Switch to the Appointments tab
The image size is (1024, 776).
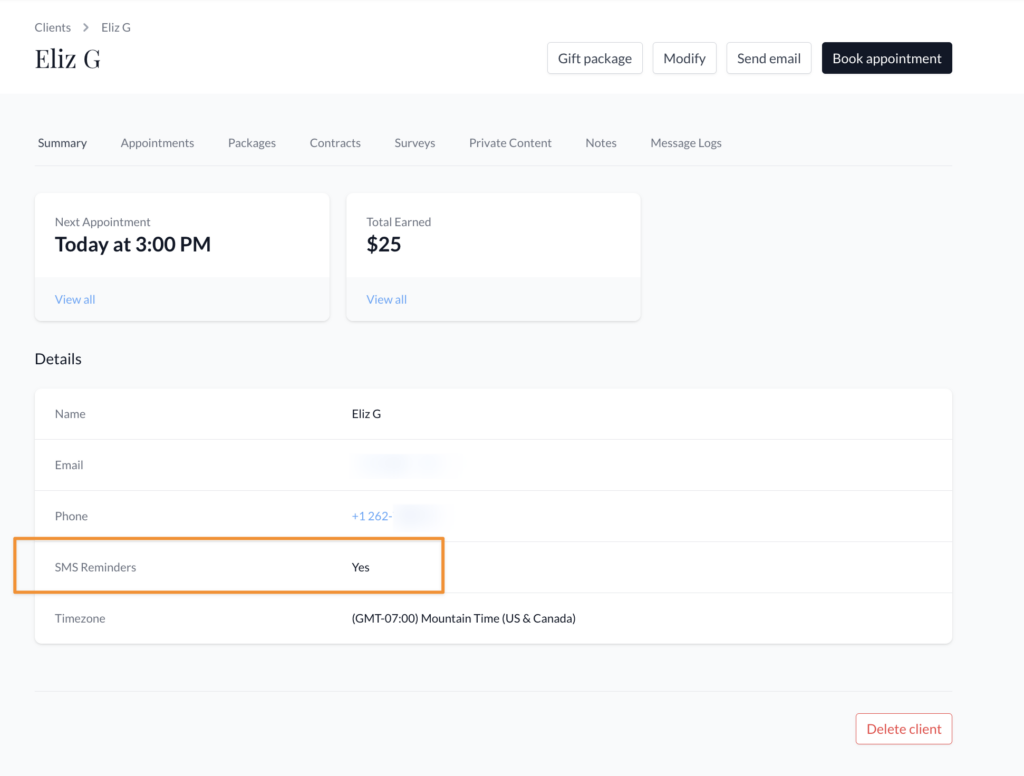157,143
